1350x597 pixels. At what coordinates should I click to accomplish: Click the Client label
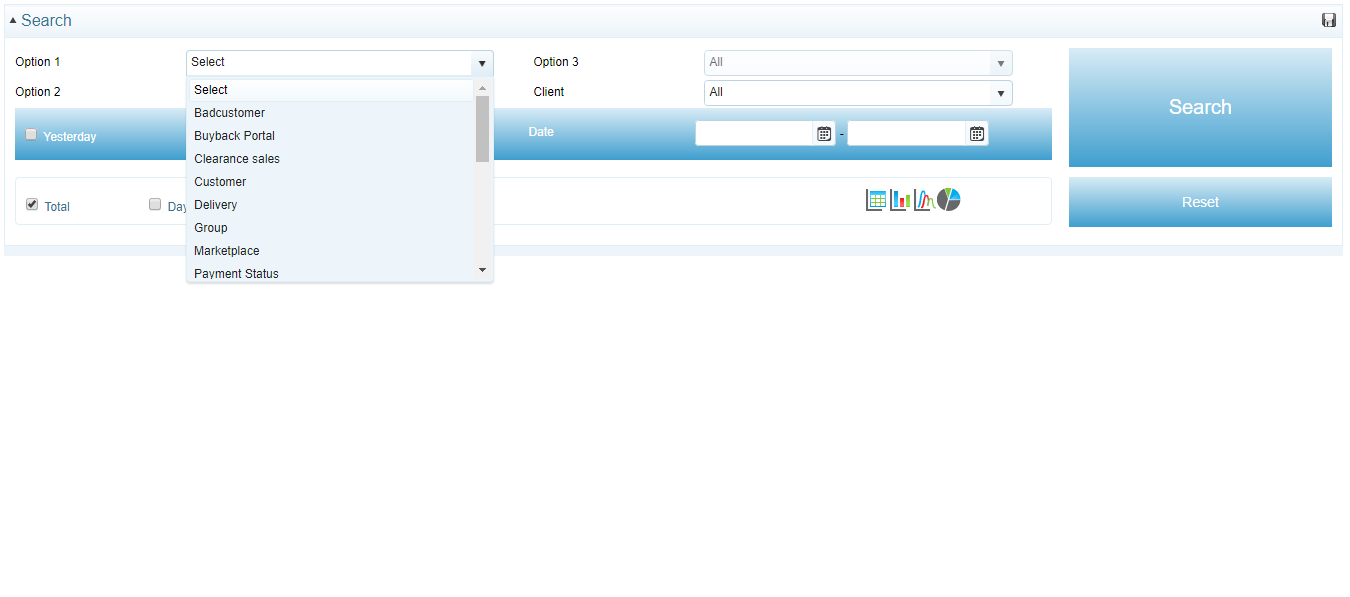click(549, 92)
